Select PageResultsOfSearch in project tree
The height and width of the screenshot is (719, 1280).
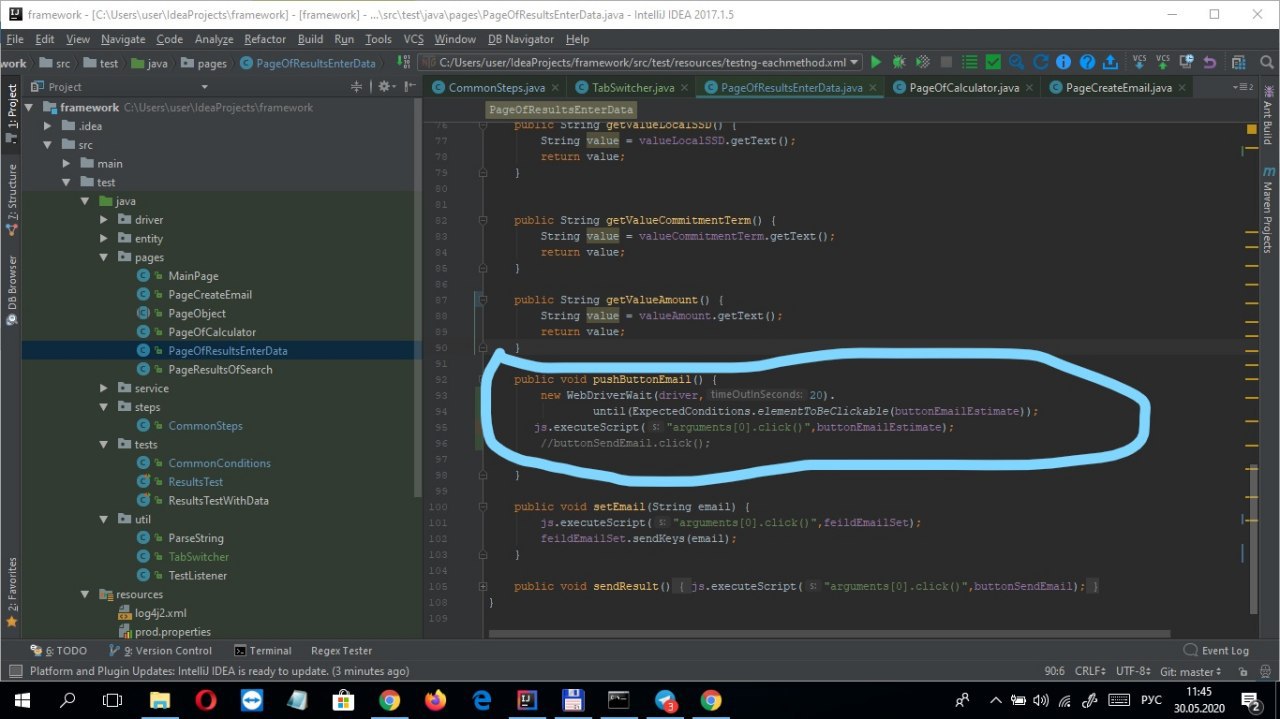pos(220,369)
